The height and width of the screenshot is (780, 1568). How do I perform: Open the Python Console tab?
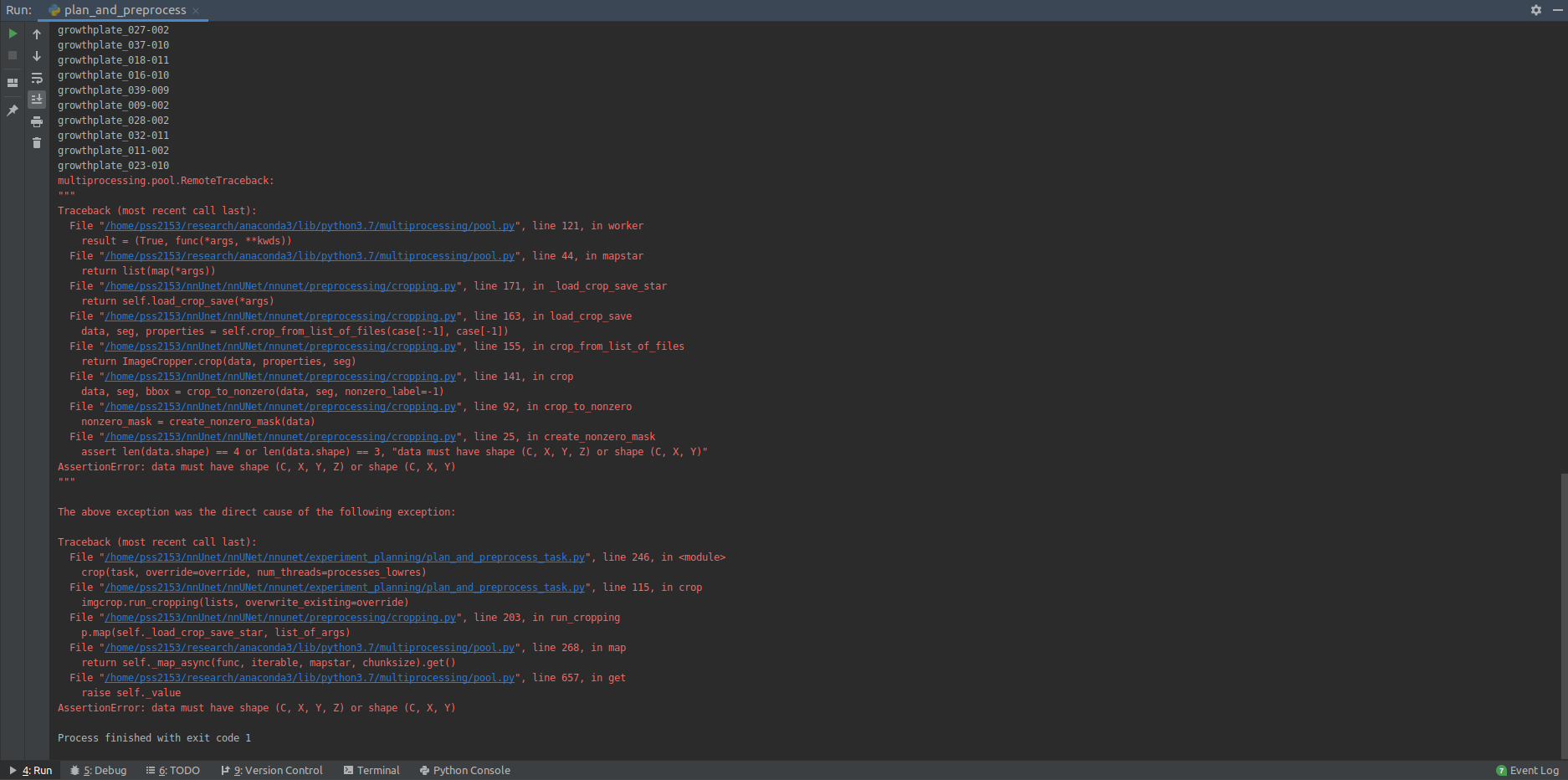[x=465, y=770]
